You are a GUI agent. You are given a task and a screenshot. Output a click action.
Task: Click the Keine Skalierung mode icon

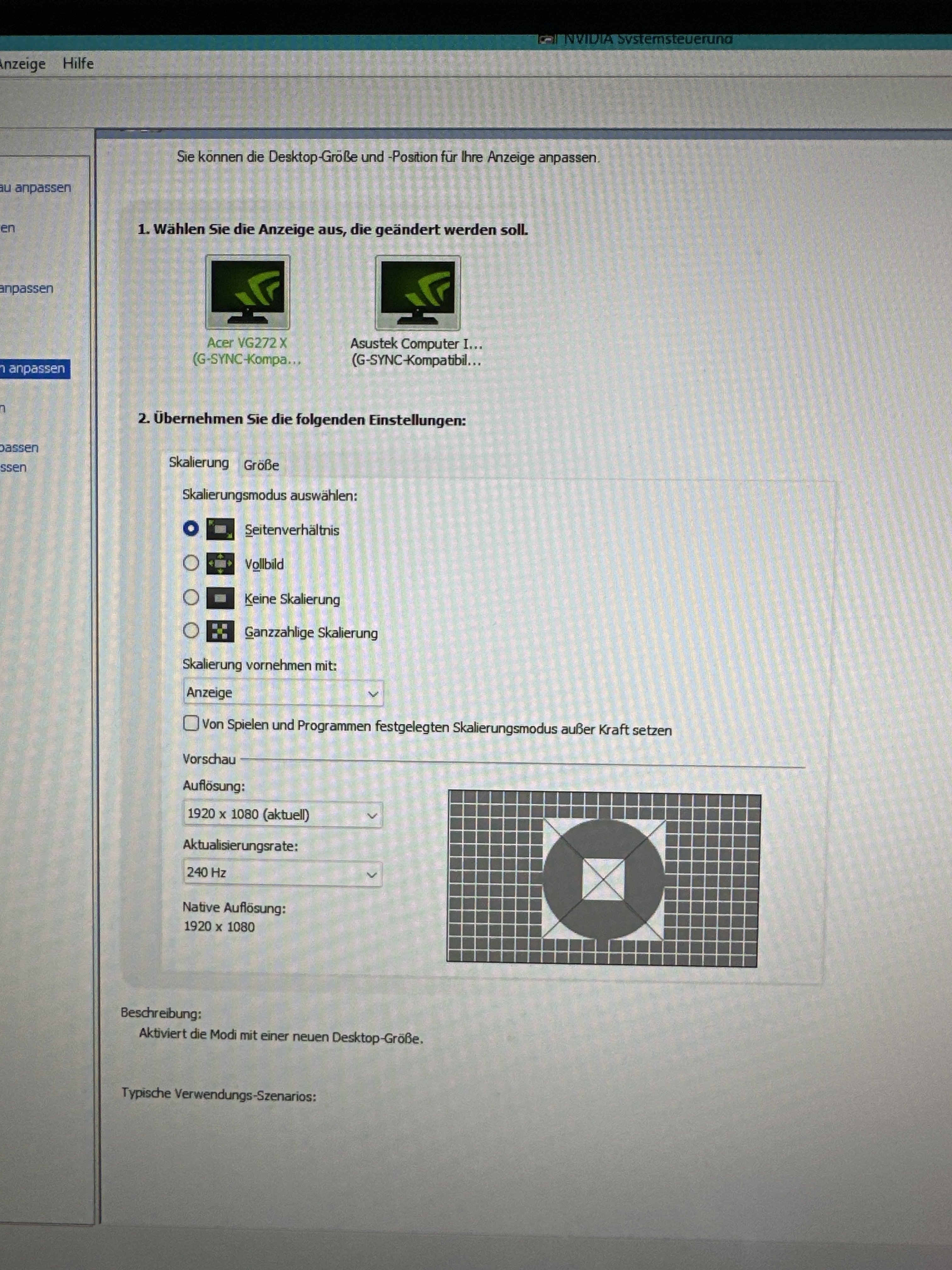pyautogui.click(x=220, y=598)
